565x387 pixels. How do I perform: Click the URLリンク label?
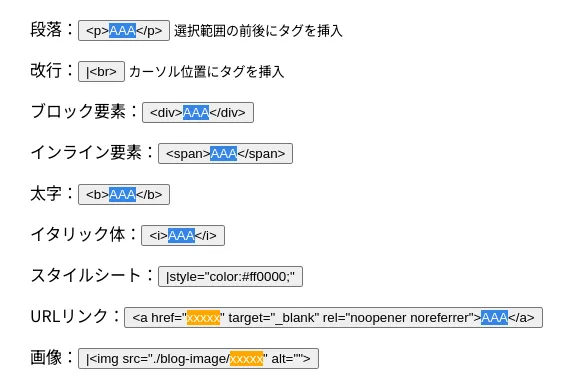coord(69,316)
